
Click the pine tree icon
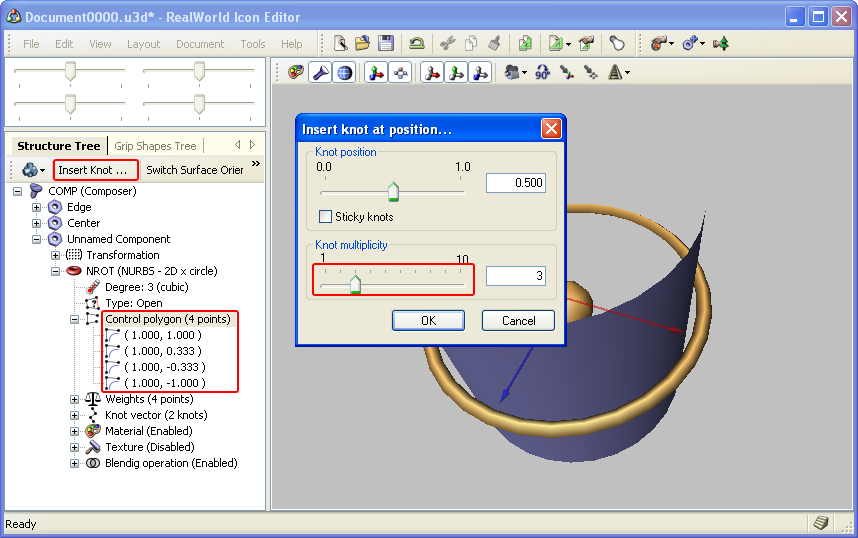tap(721, 43)
